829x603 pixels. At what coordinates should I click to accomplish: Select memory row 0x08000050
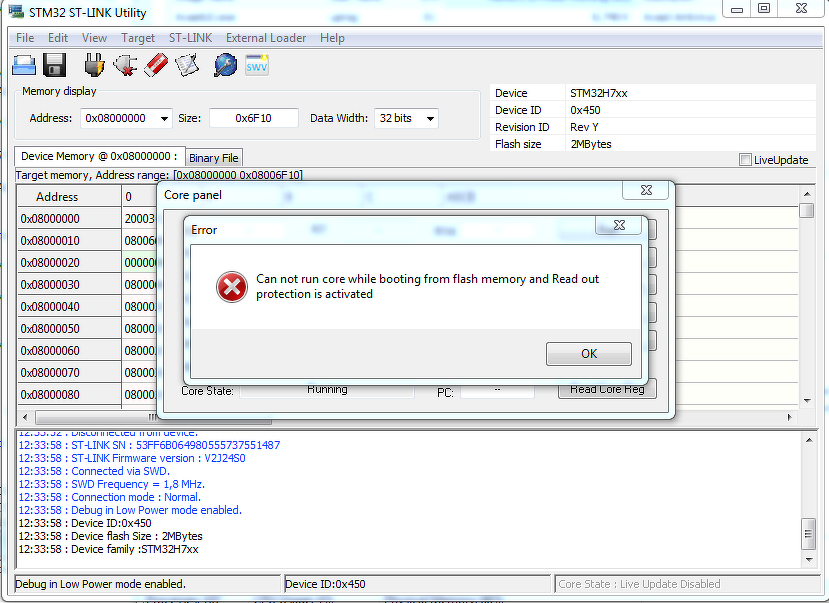coord(69,329)
